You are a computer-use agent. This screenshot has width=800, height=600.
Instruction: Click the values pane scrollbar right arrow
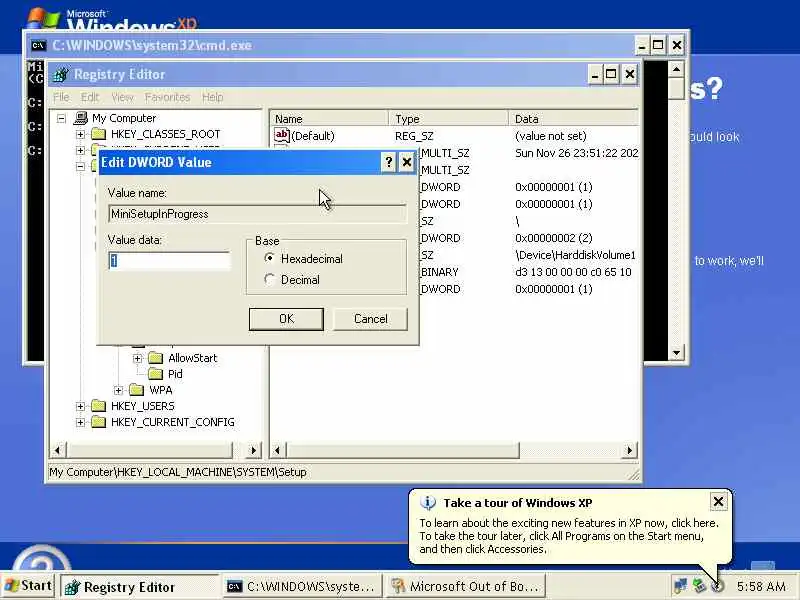(x=630, y=450)
